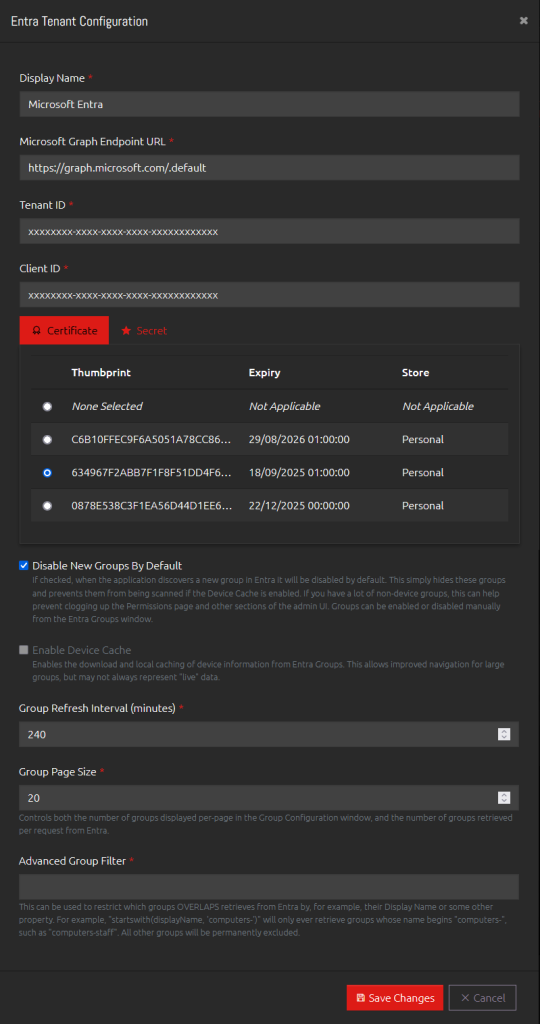Toggle Disable New Groups By Default checkbox
Viewport: 540px width, 1024px height.
coord(24,566)
